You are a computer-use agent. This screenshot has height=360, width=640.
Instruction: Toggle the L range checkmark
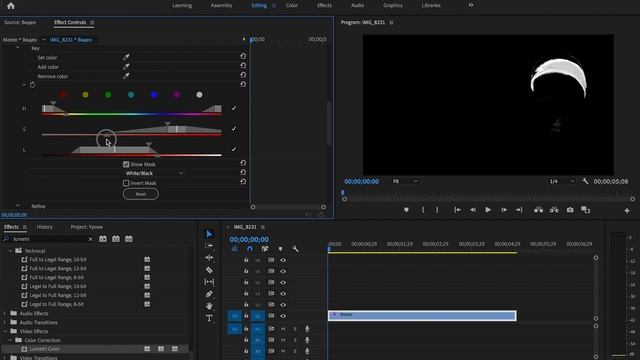coord(234,149)
